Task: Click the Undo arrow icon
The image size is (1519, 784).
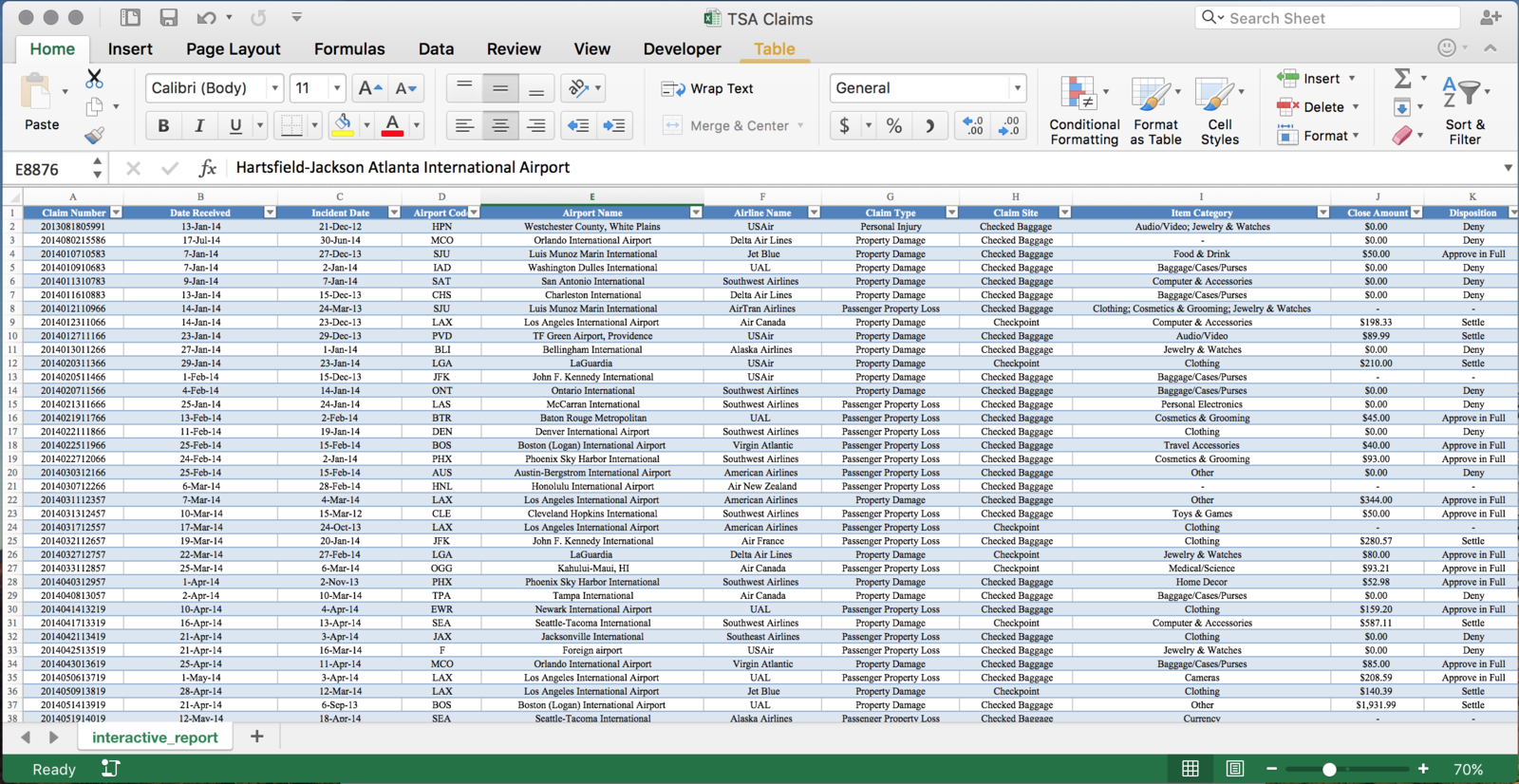Action: coord(206,18)
